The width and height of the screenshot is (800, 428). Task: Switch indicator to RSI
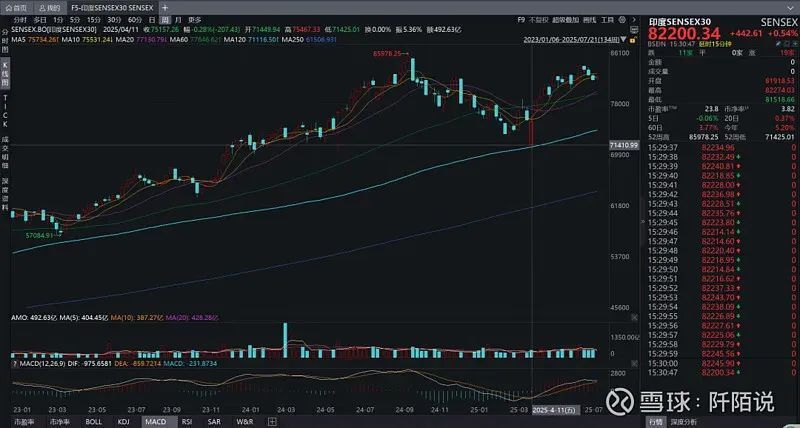tap(187, 422)
